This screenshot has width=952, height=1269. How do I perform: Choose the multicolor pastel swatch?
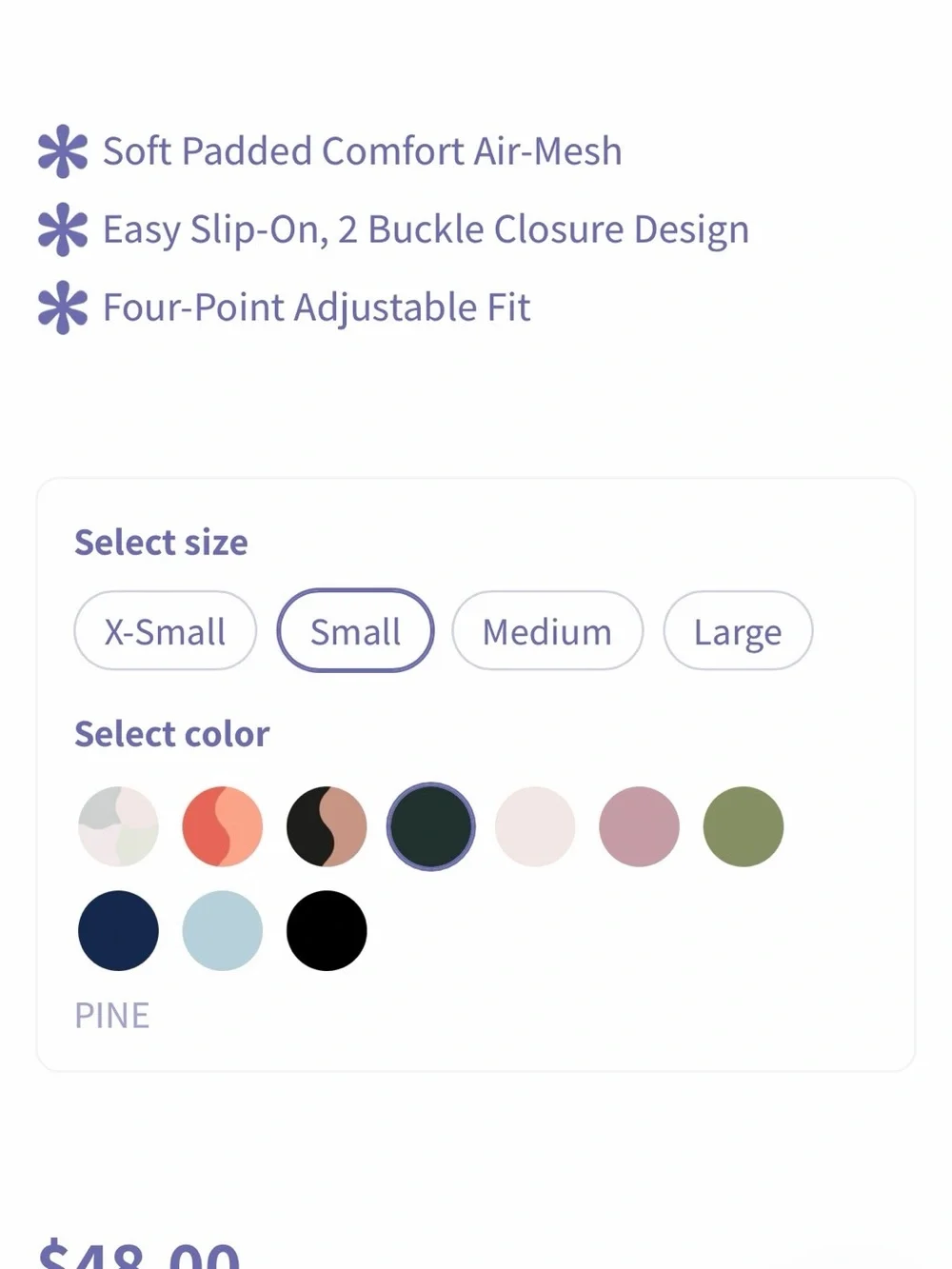tap(118, 826)
